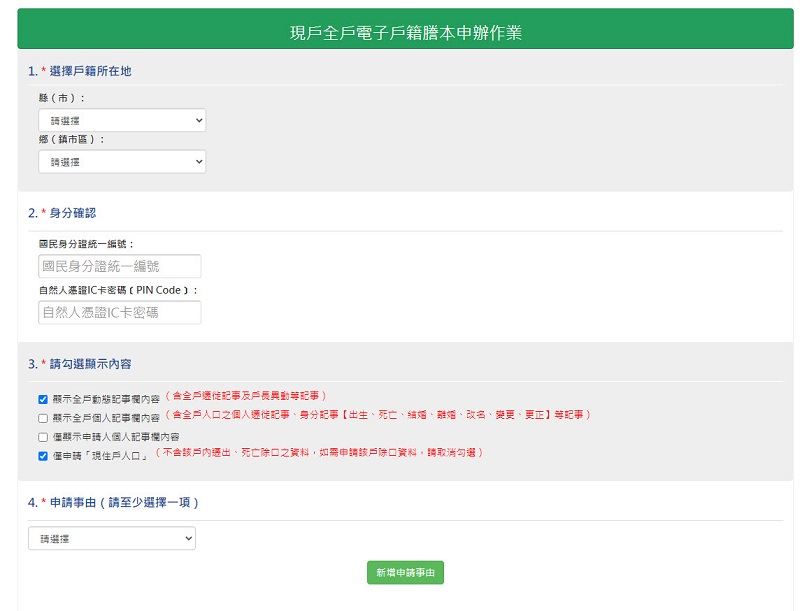The height and width of the screenshot is (611, 800).
Task: Check 顯示全戶個人記事欄內容 checkbox
Action: pyautogui.click(x=43, y=418)
